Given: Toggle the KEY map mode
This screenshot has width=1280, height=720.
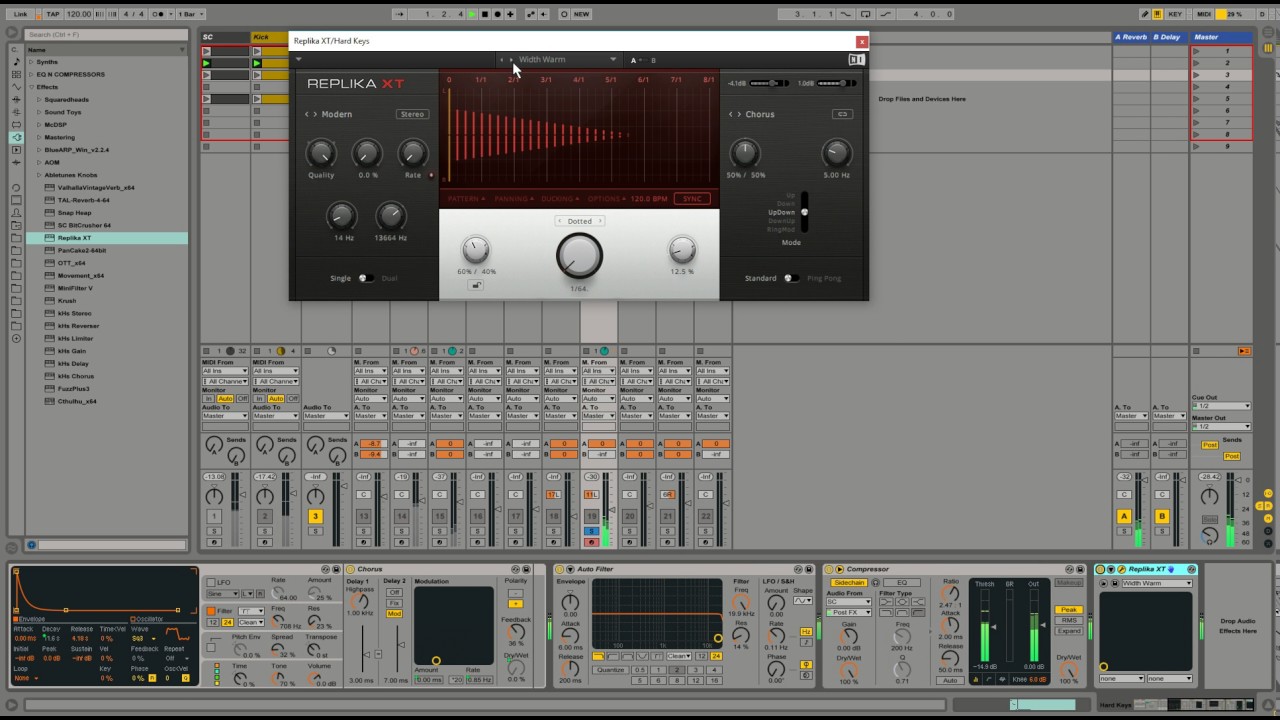Looking at the screenshot, I should (x=1175, y=14).
